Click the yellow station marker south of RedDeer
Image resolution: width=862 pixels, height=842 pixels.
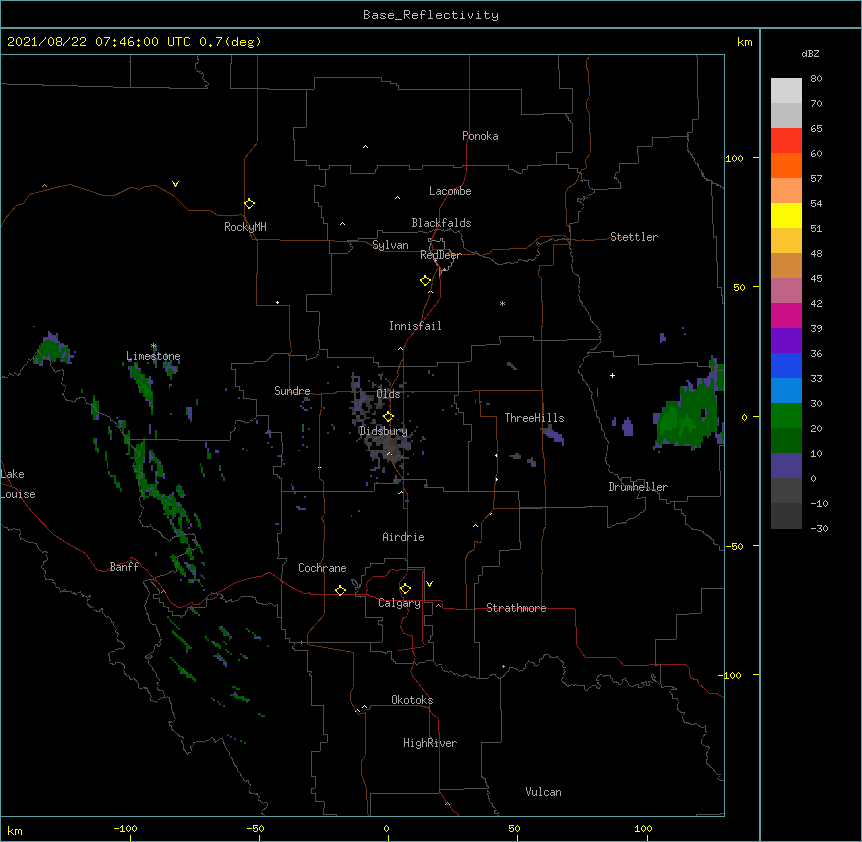(x=426, y=281)
